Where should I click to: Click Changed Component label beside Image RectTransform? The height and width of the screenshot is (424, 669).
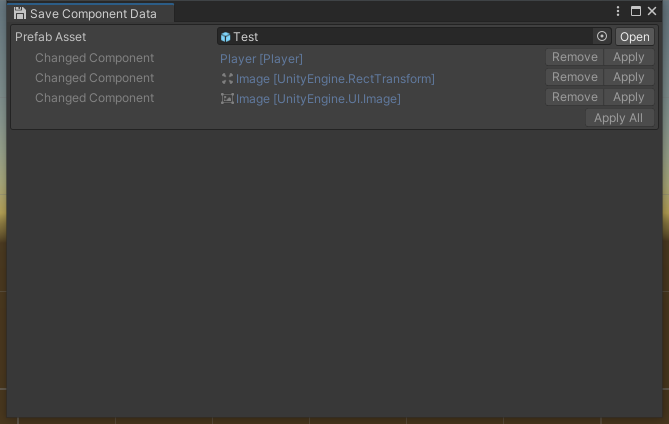[x=94, y=78]
